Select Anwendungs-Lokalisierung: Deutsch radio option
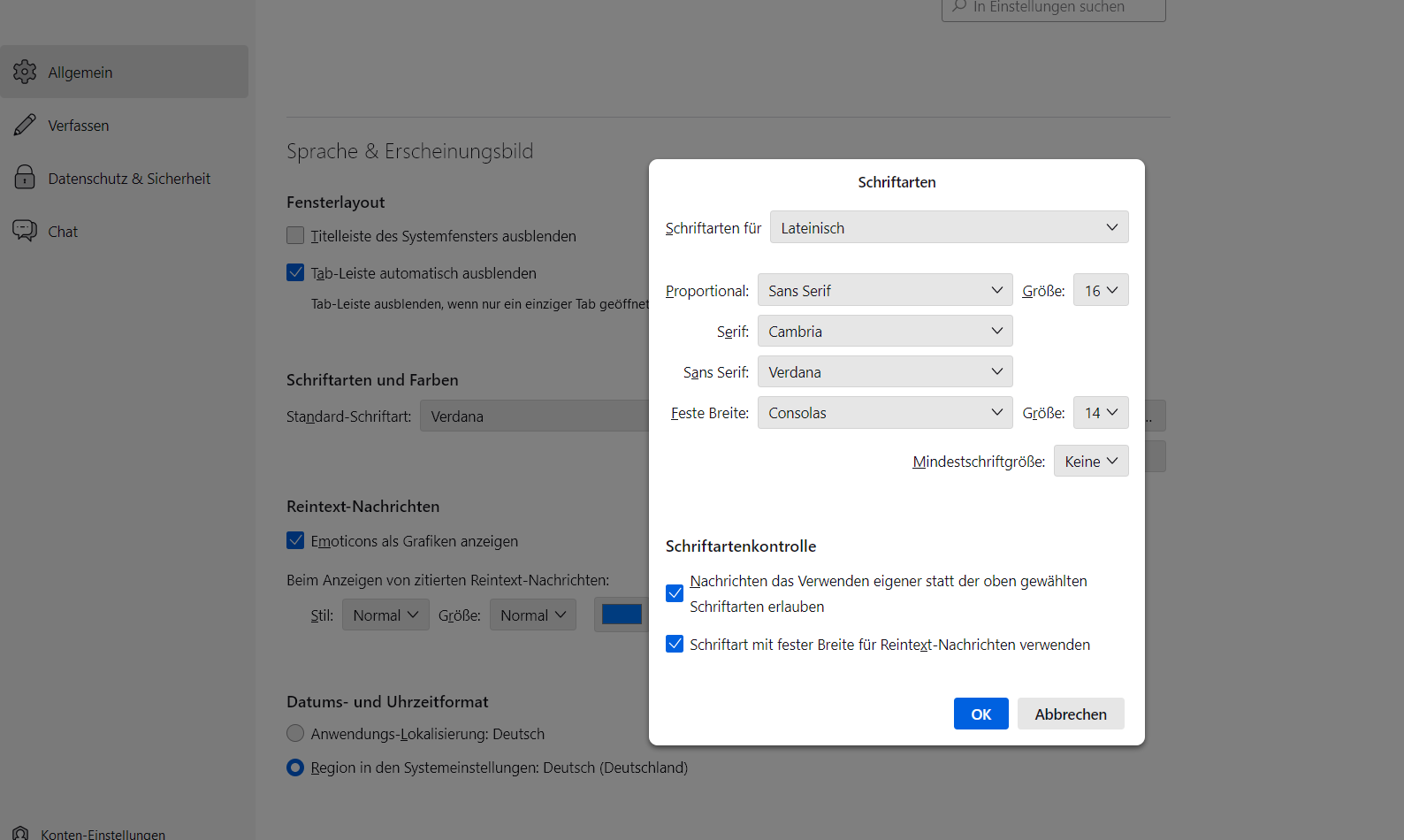The width and height of the screenshot is (1404, 840). click(x=295, y=734)
